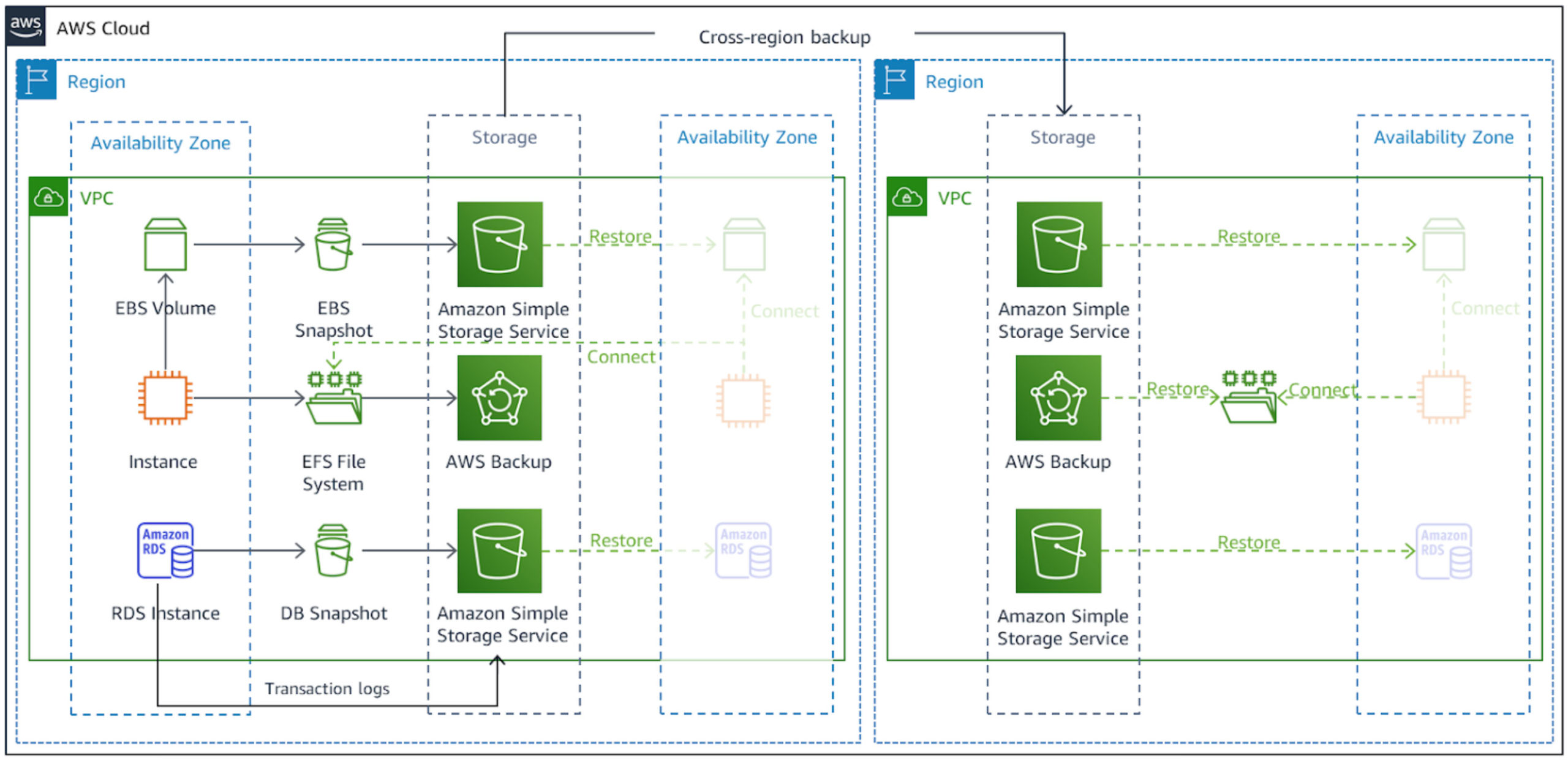Click bottom 'Amazon Simple Storage Service' label left Region
Screen dimensions: 1568x760
[x=502, y=625]
